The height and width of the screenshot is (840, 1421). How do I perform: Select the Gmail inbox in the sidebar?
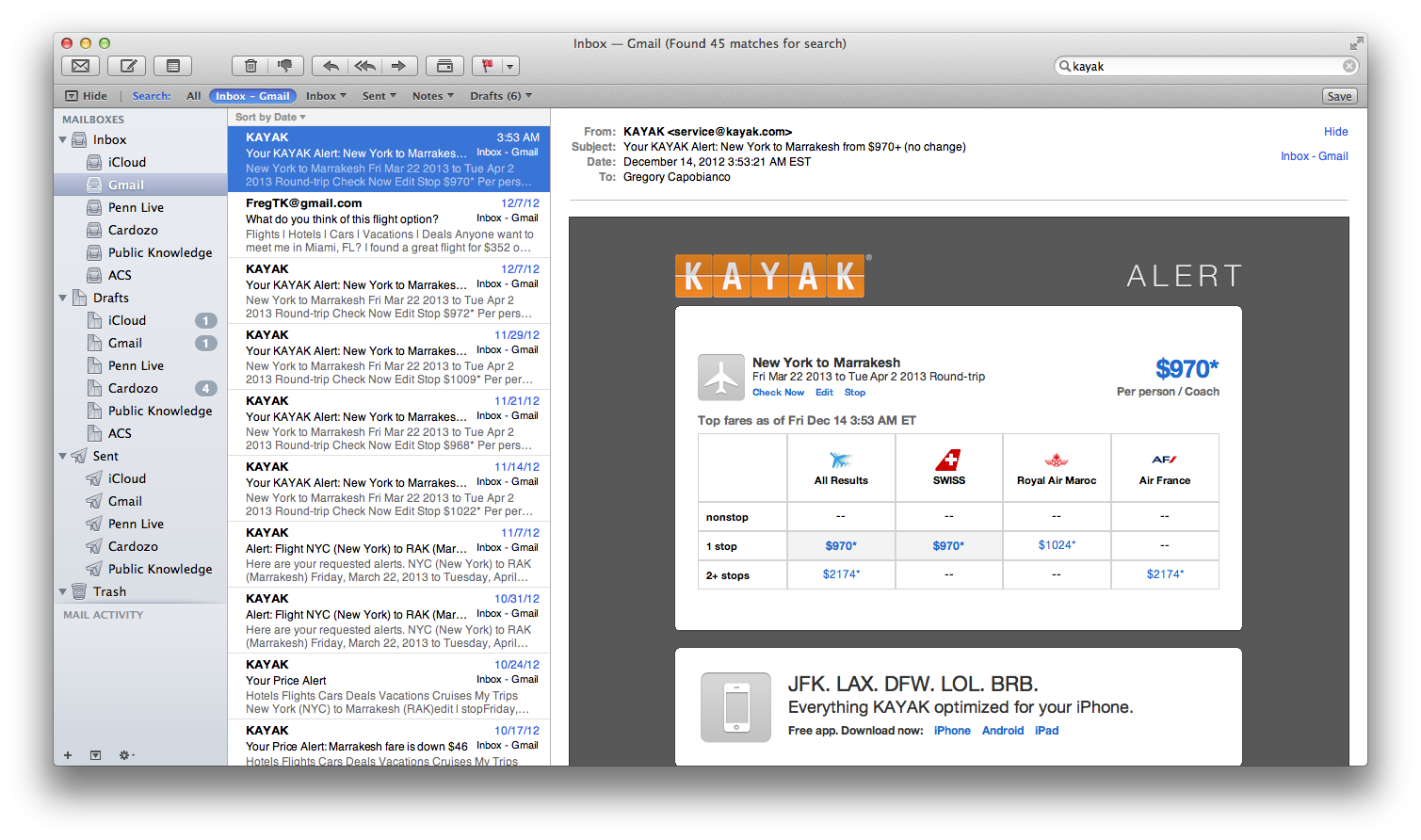coord(140,185)
